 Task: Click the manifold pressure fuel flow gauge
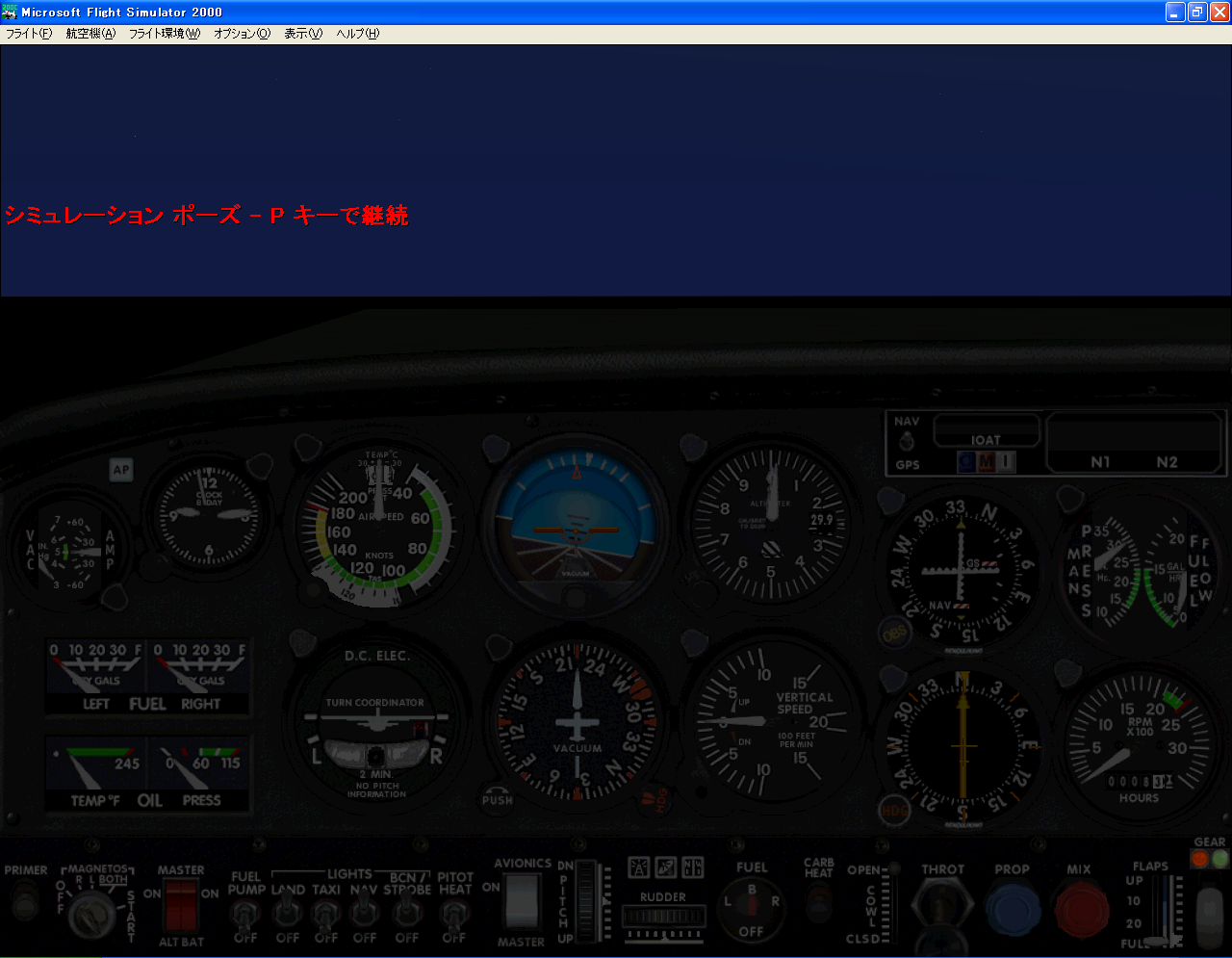tap(1142, 571)
